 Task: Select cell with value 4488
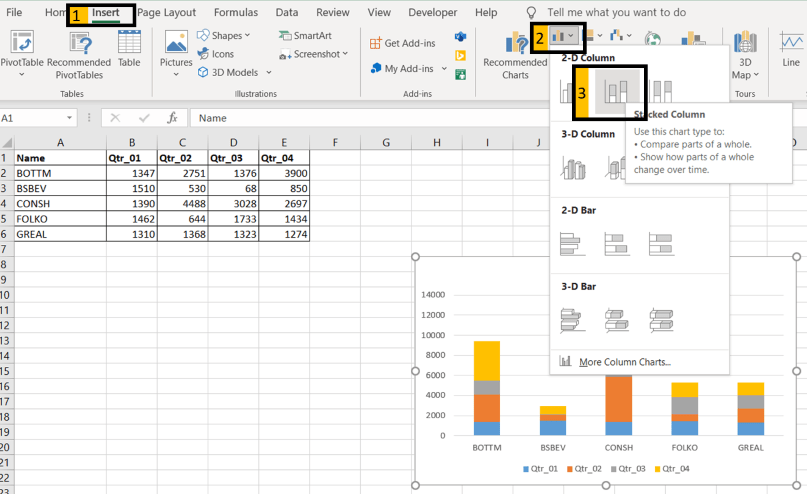tap(182, 204)
